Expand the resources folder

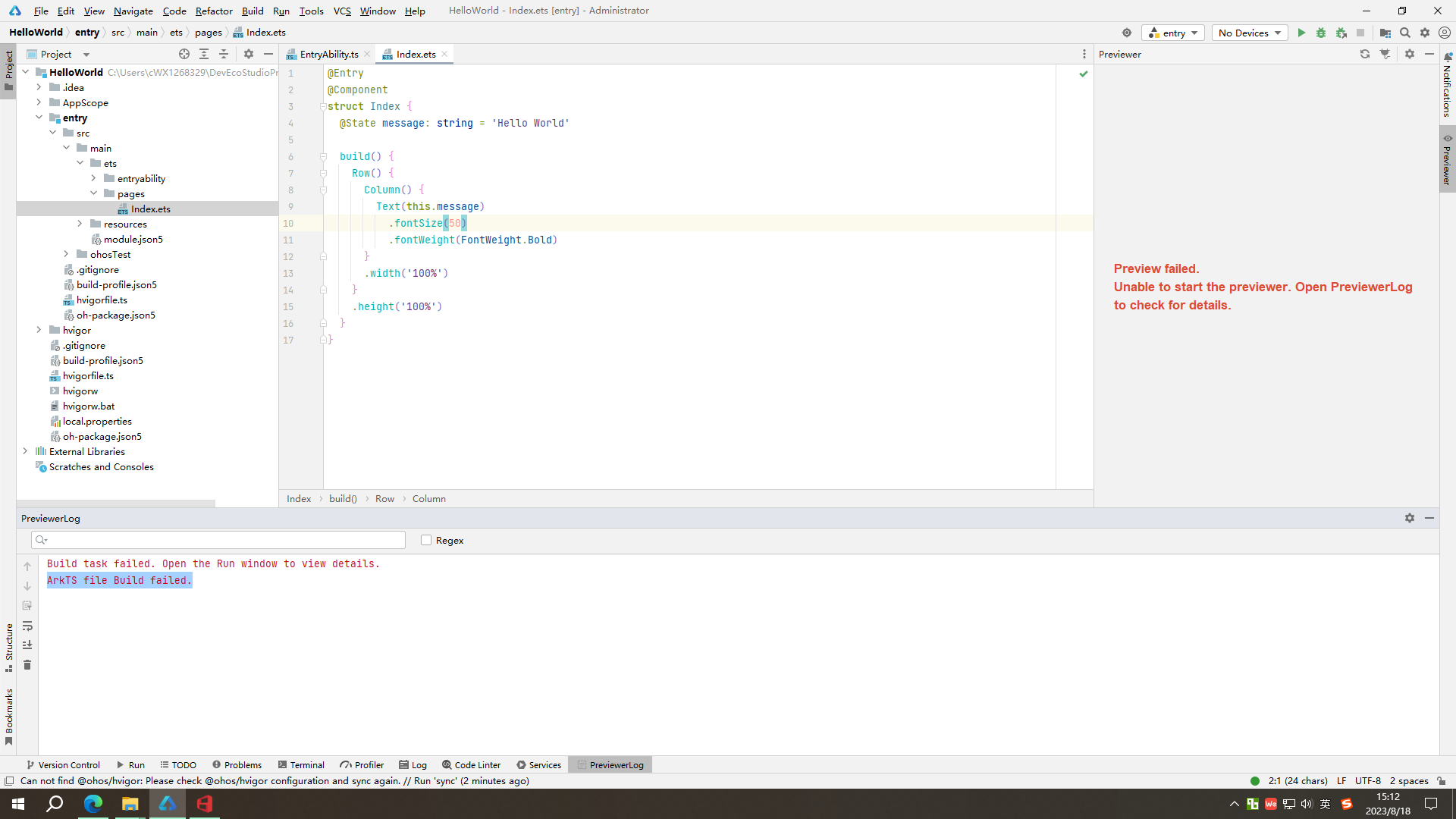coord(80,224)
